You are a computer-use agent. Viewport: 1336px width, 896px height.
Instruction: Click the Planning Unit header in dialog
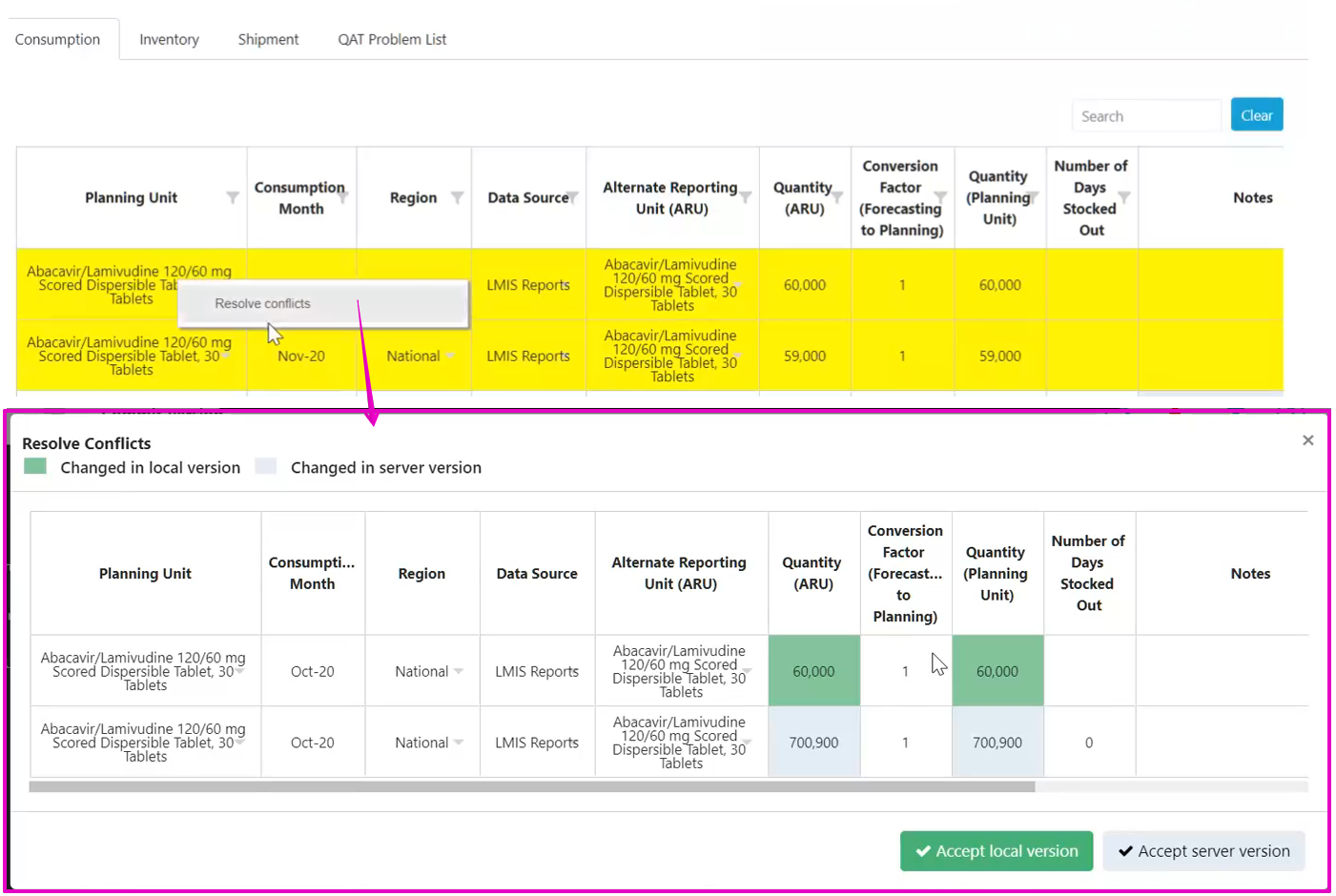tap(145, 574)
